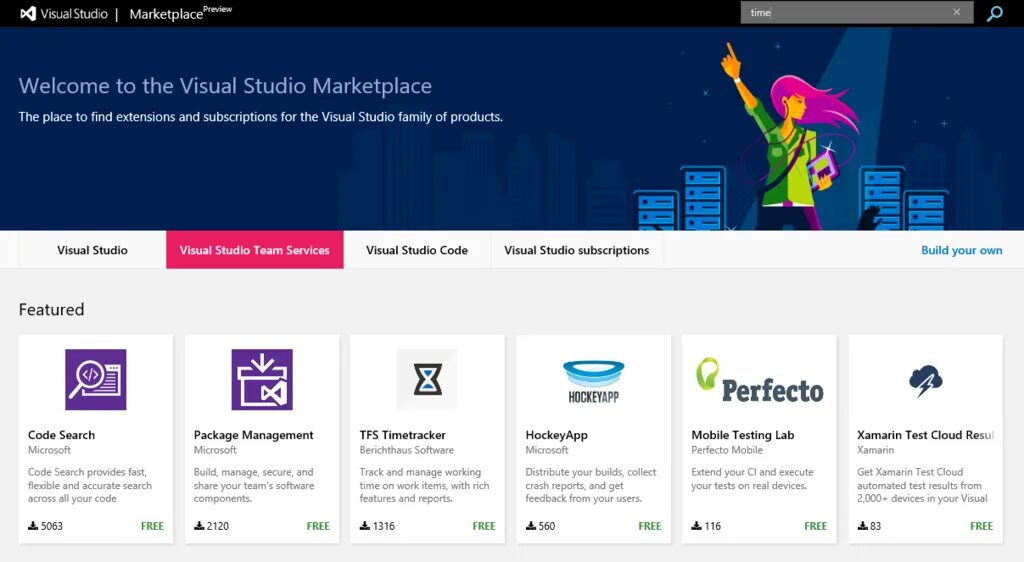1024x562 pixels.
Task: Click the Xamarin publisher name
Action: [875, 450]
